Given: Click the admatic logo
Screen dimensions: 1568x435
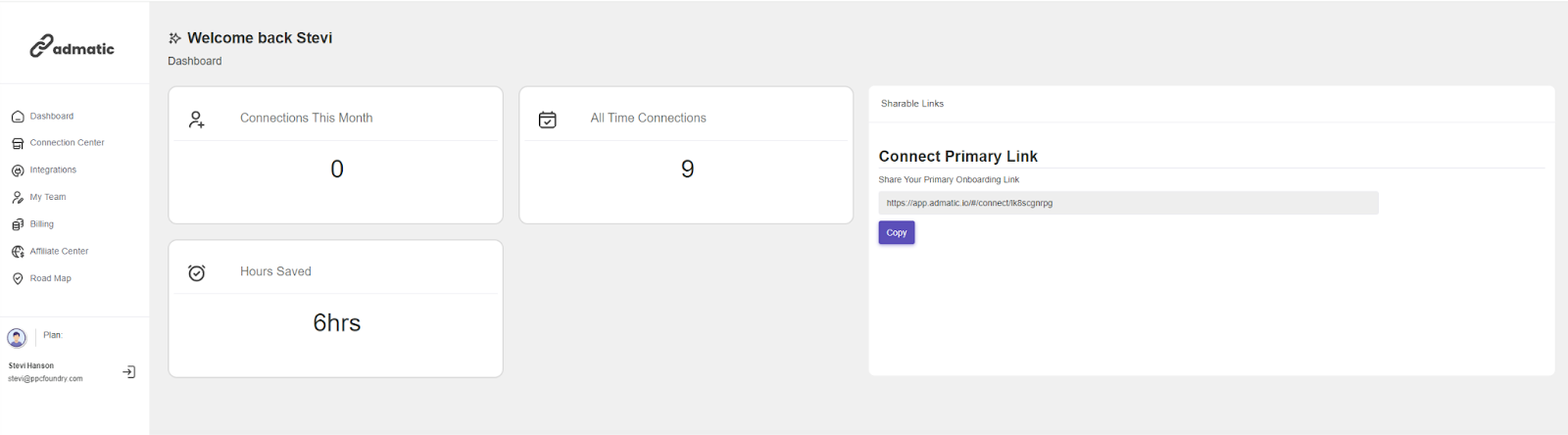Looking at the screenshot, I should pyautogui.click(x=72, y=46).
